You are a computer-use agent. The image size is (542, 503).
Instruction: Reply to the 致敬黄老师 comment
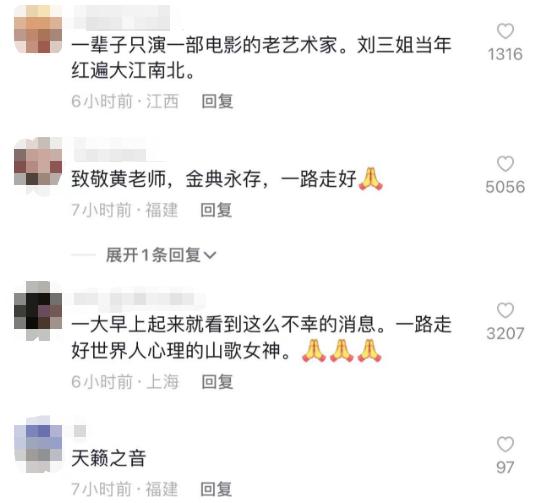click(x=216, y=210)
